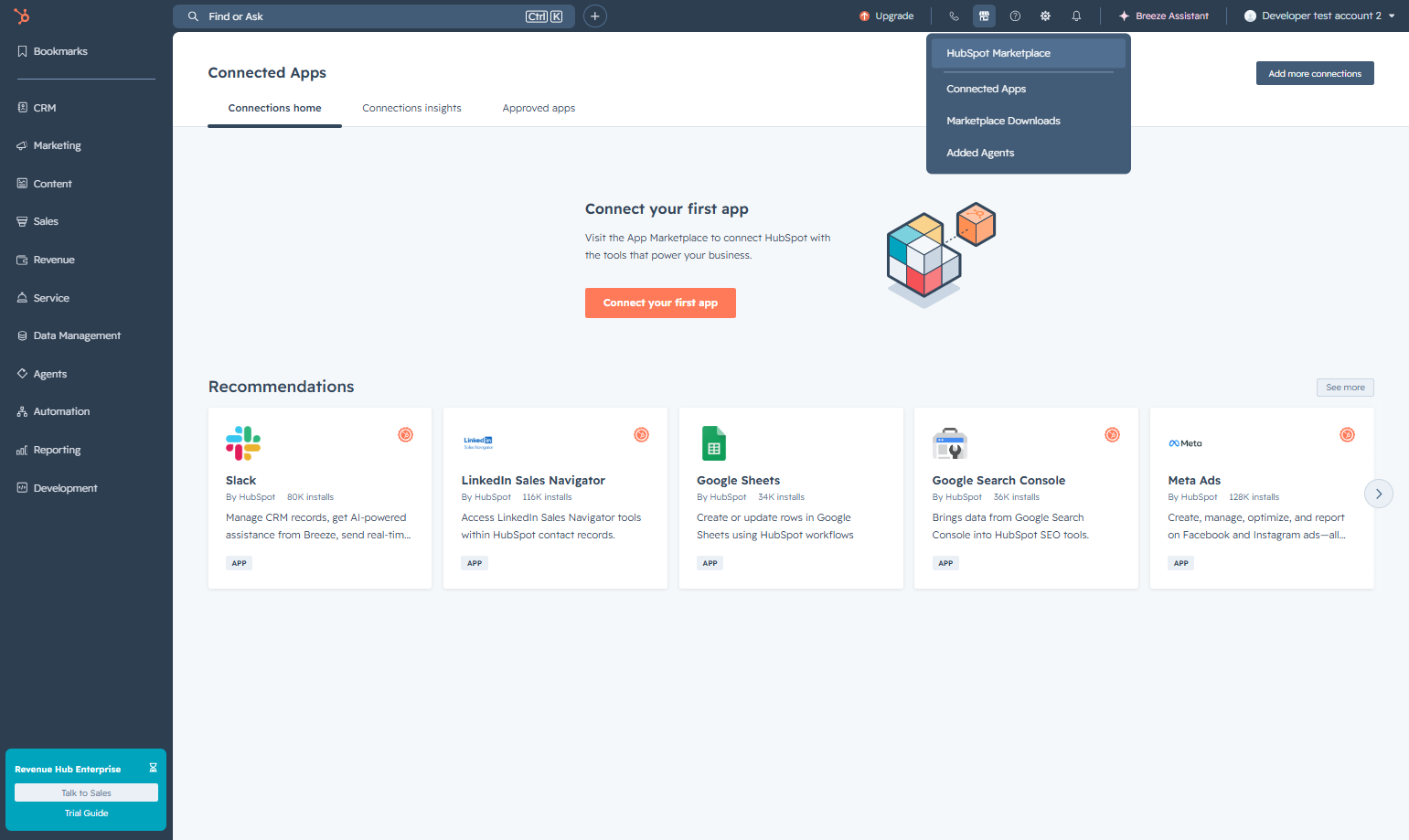
Task: Select Added Agents menu item
Action: [1029, 153]
